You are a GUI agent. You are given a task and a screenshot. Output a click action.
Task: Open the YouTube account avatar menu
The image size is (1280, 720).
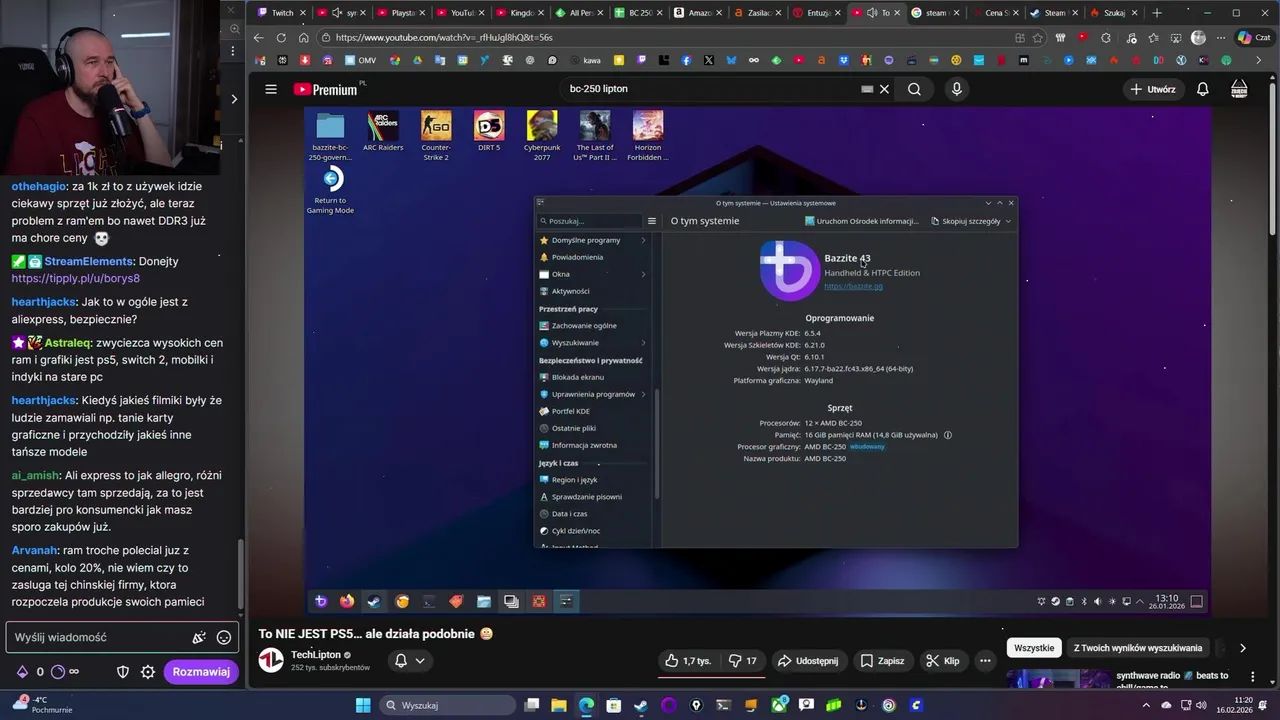click(x=1240, y=89)
